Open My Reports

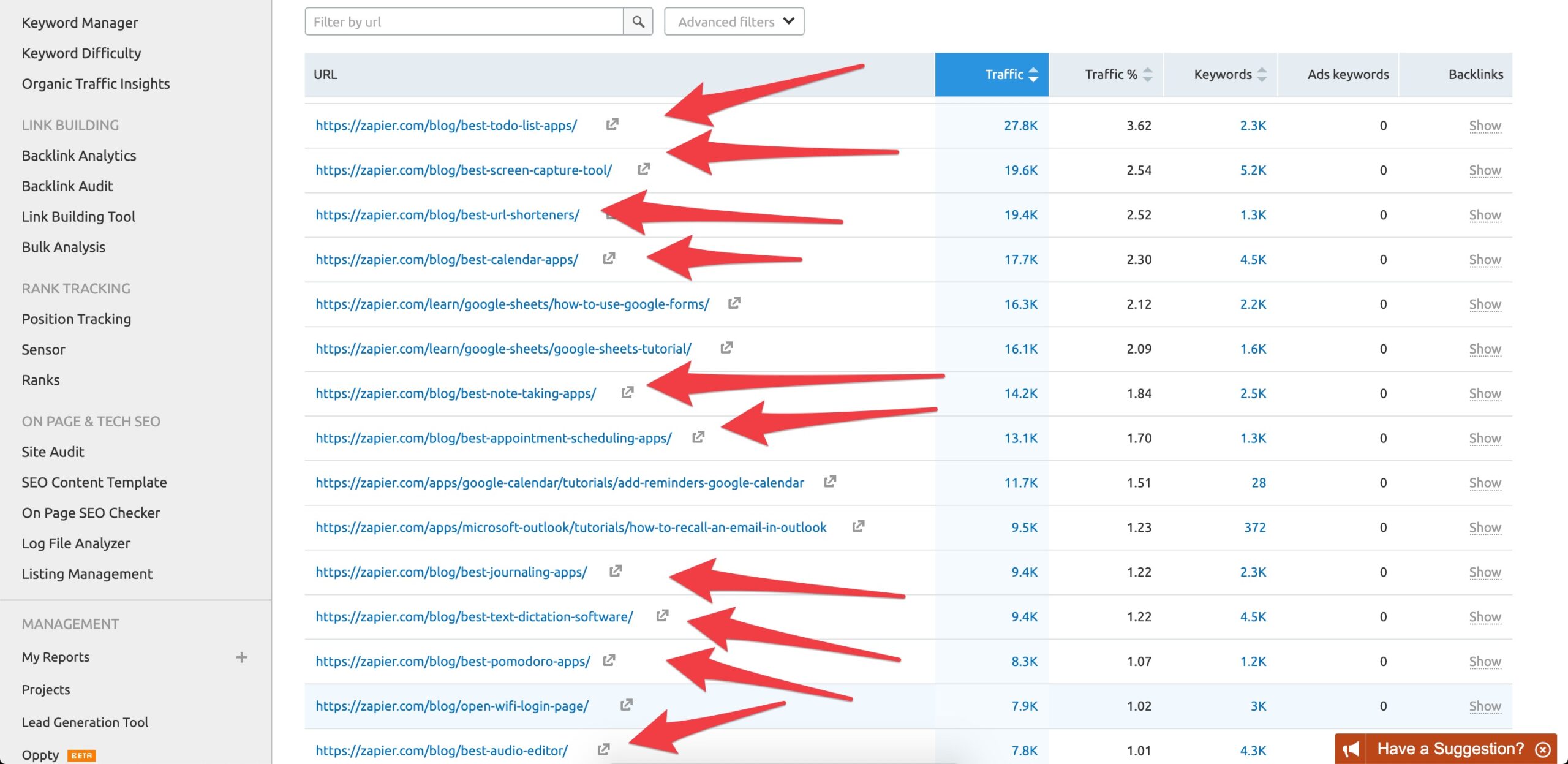click(56, 657)
